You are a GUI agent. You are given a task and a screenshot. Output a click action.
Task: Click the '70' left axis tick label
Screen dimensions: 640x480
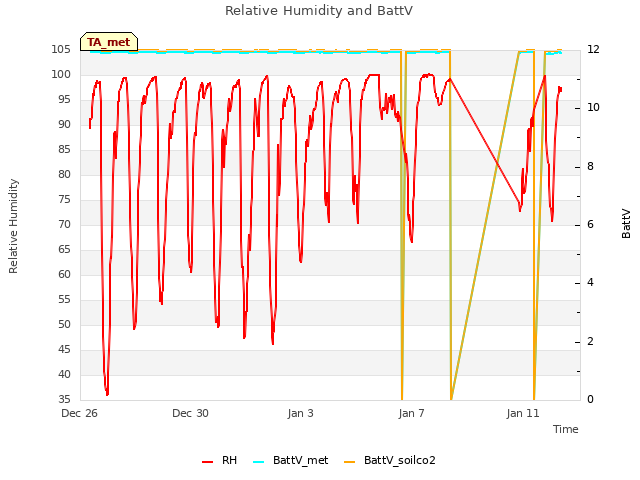point(64,224)
